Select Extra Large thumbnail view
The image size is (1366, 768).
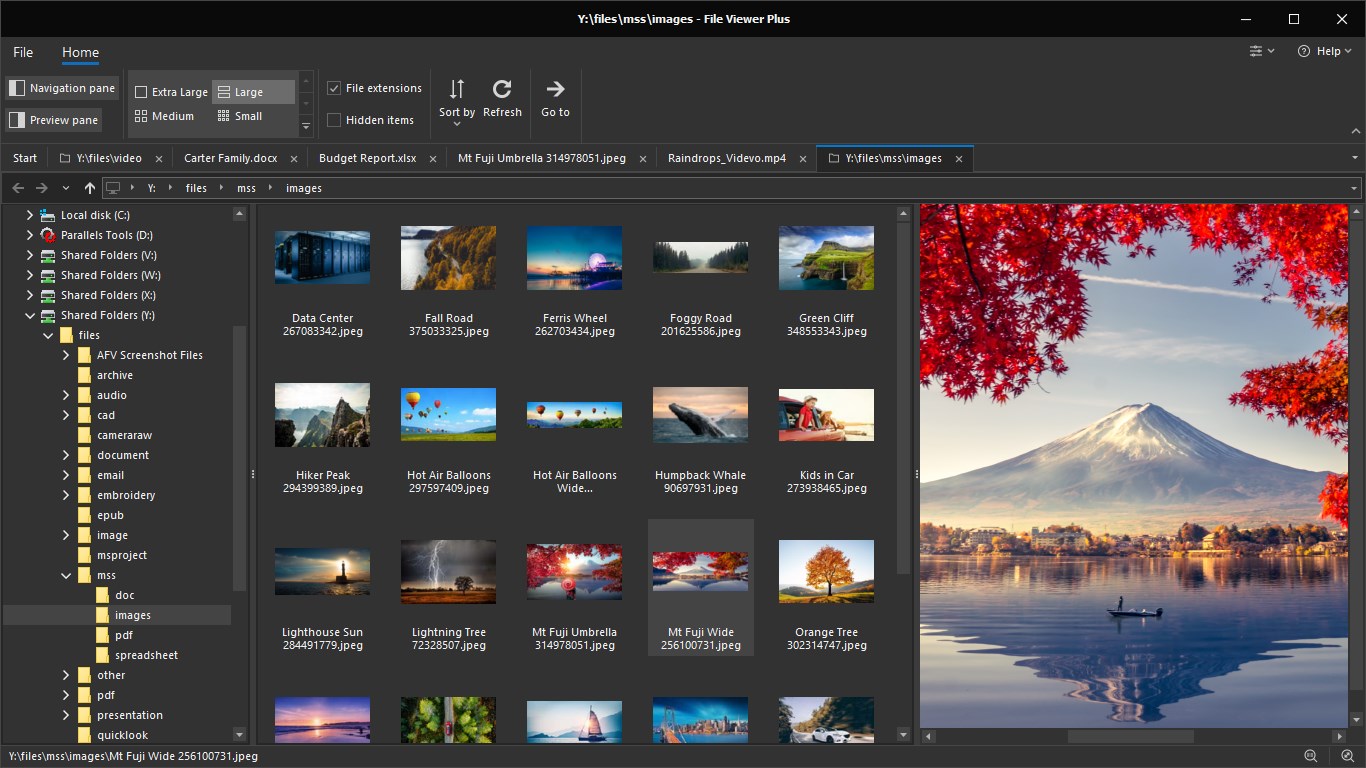click(x=171, y=92)
